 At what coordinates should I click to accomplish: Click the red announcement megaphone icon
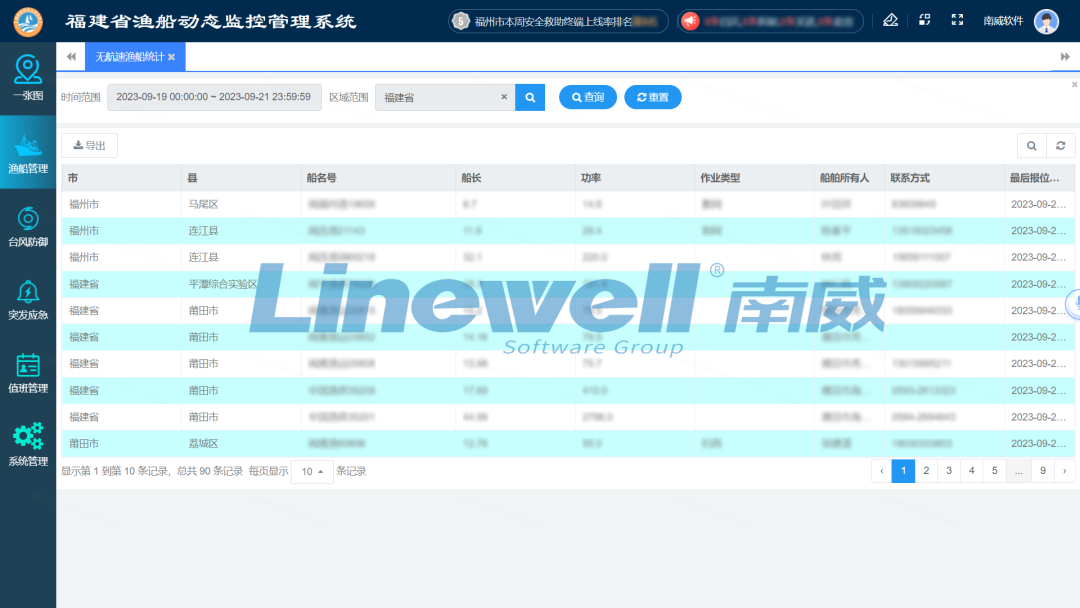point(690,21)
